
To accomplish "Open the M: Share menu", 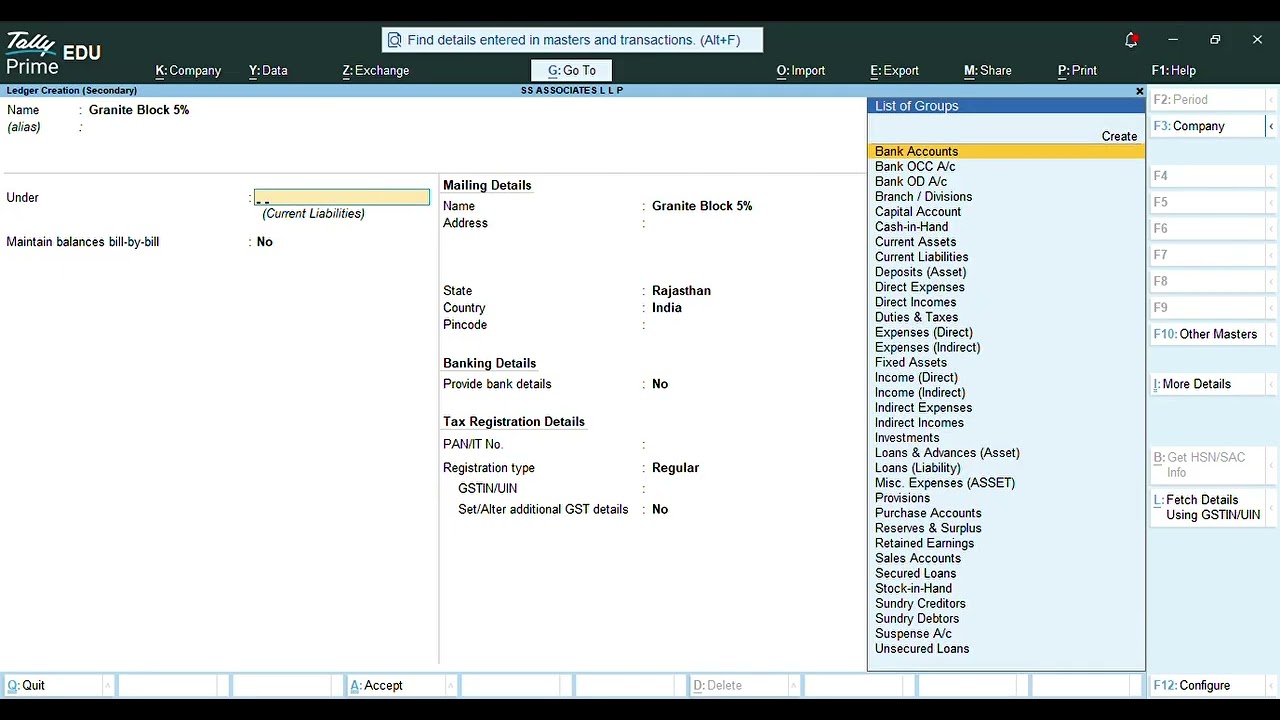I will [988, 71].
